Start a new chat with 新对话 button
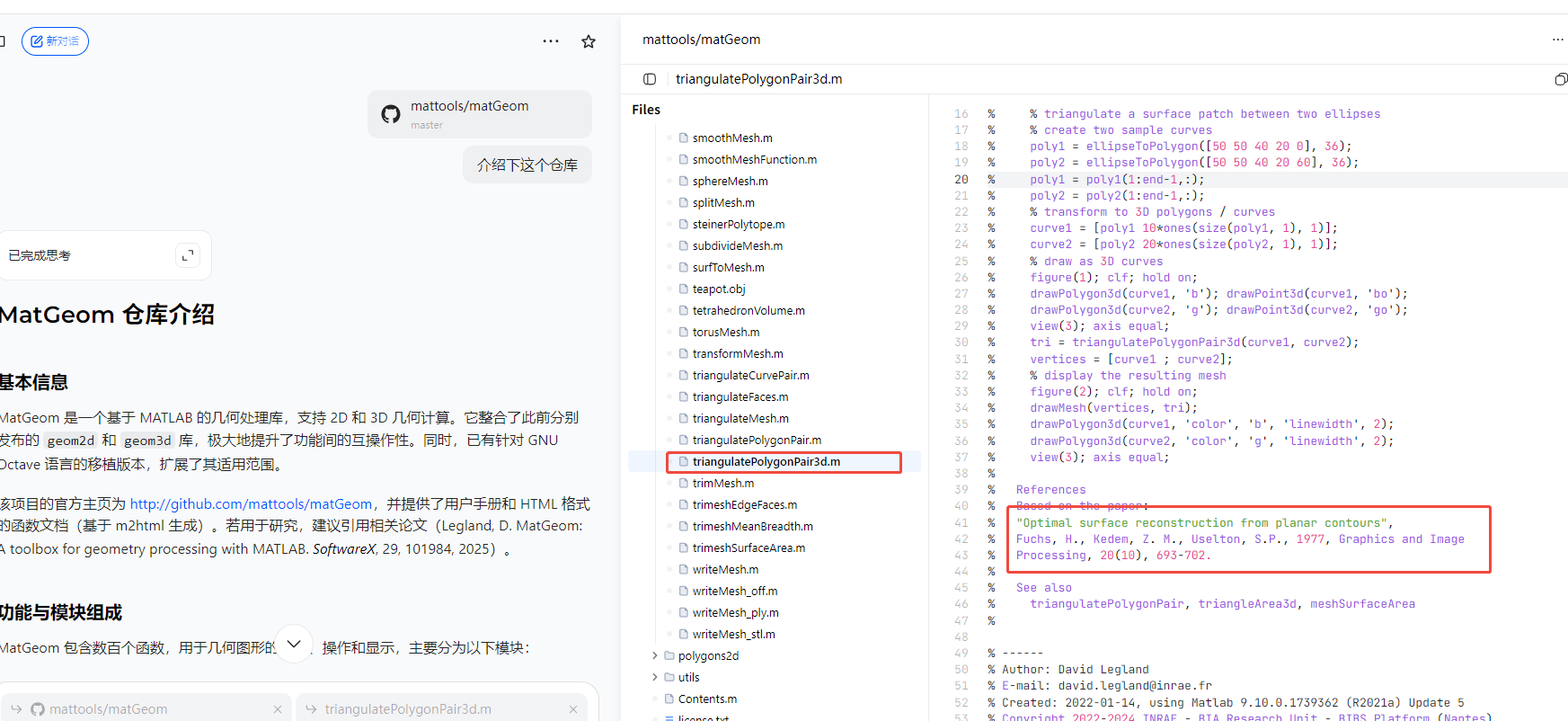1568x721 pixels. coord(55,41)
